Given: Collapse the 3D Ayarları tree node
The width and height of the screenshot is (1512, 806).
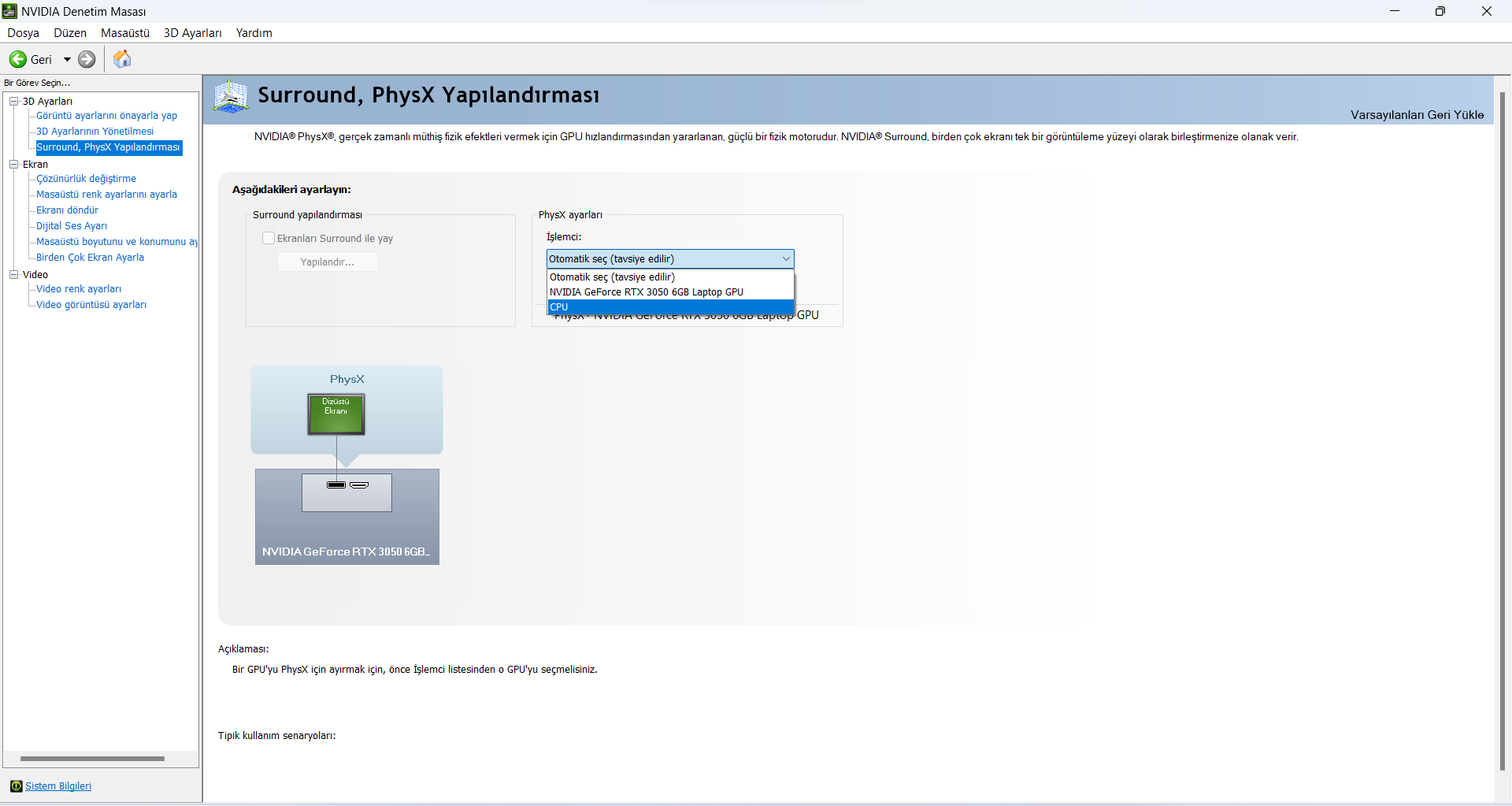Looking at the screenshot, I should click(13, 101).
